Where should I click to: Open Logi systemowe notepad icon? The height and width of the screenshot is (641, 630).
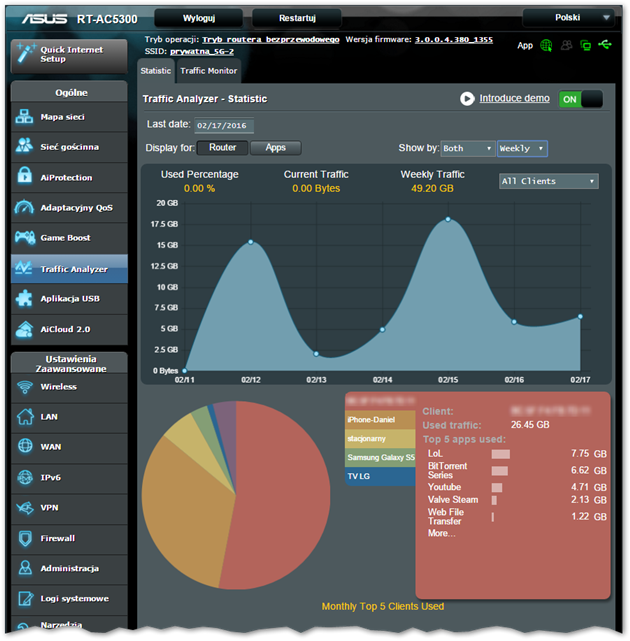tap(25, 598)
